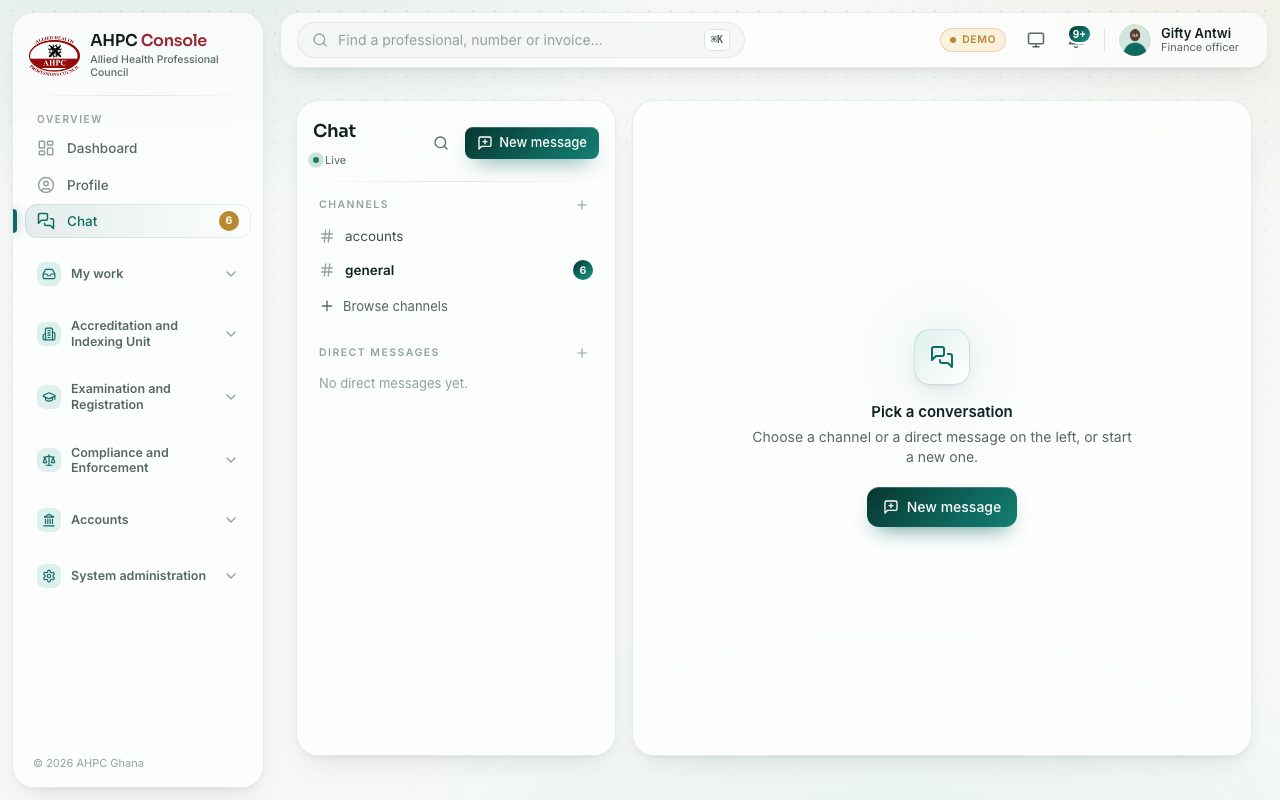Expand Compliance and Enforcement chevron
1280x800 pixels.
coord(231,460)
